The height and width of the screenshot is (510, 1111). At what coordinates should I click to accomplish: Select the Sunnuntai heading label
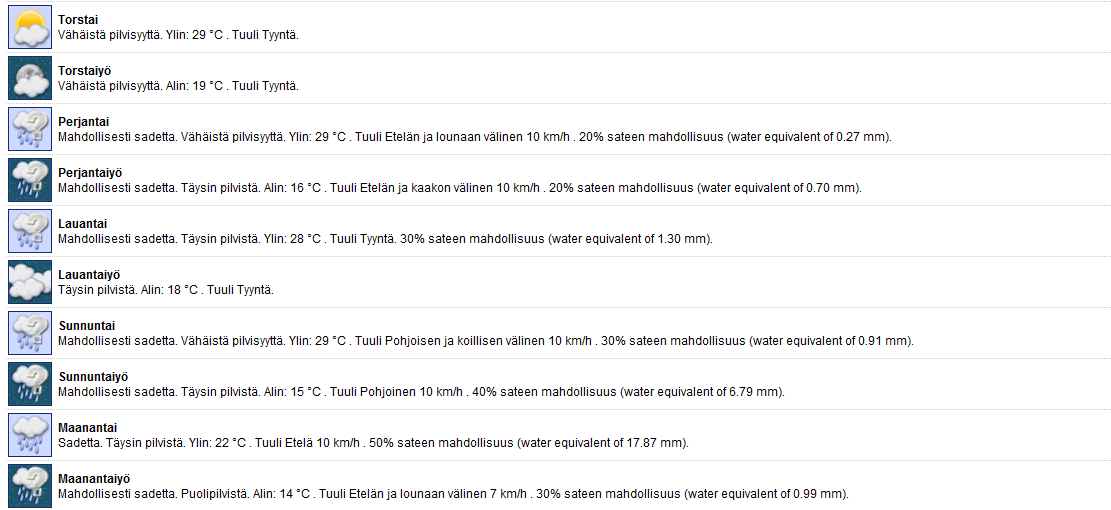[86, 326]
